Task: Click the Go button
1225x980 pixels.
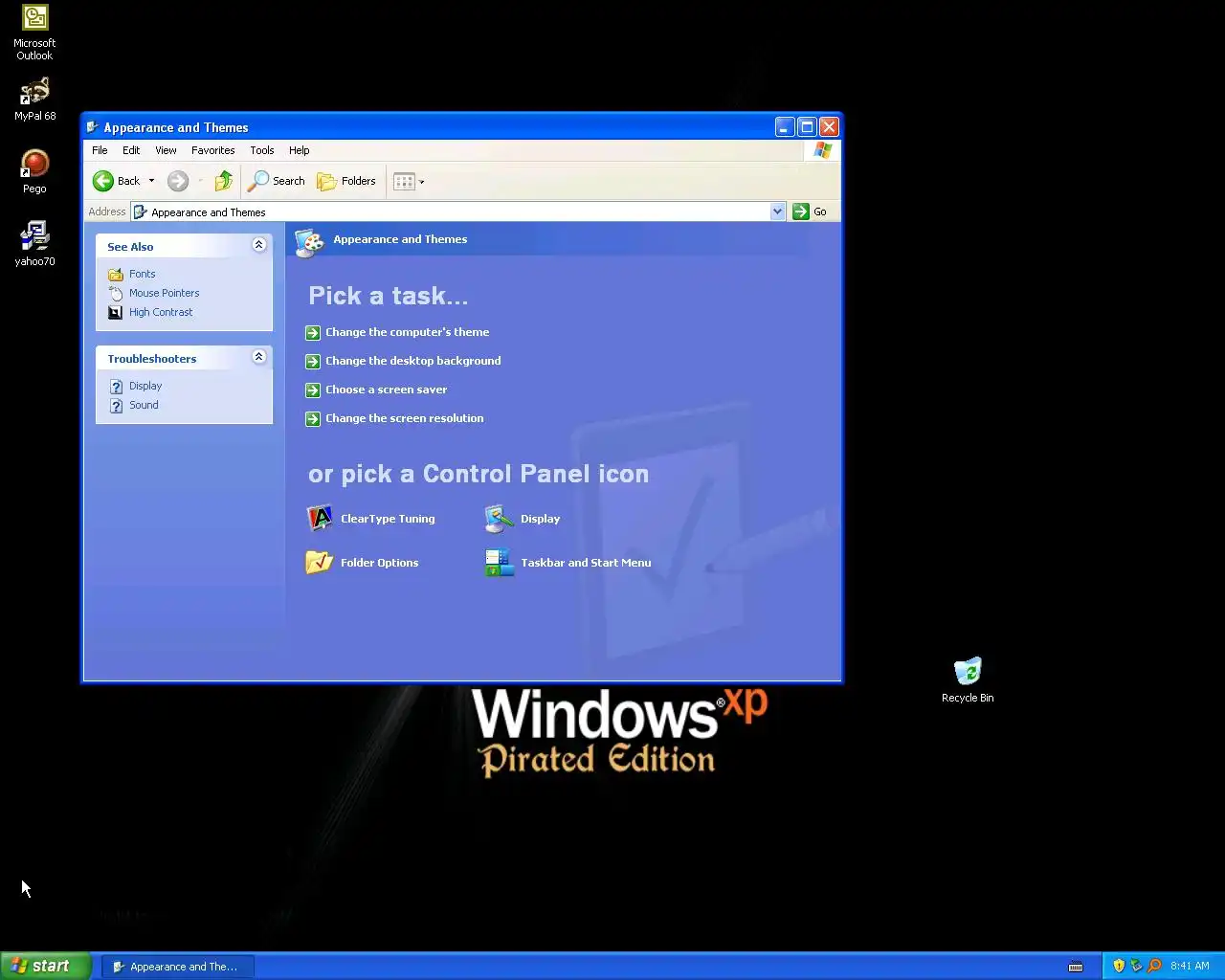Action: click(811, 212)
